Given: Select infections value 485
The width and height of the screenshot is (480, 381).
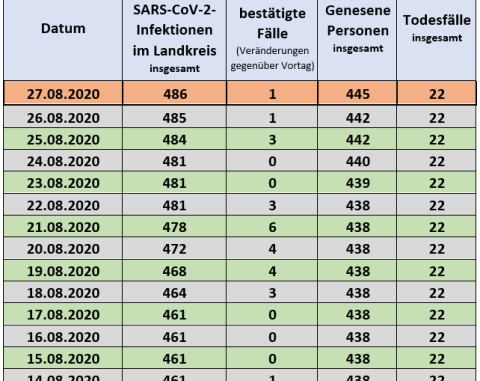Looking at the screenshot, I should [175, 118].
